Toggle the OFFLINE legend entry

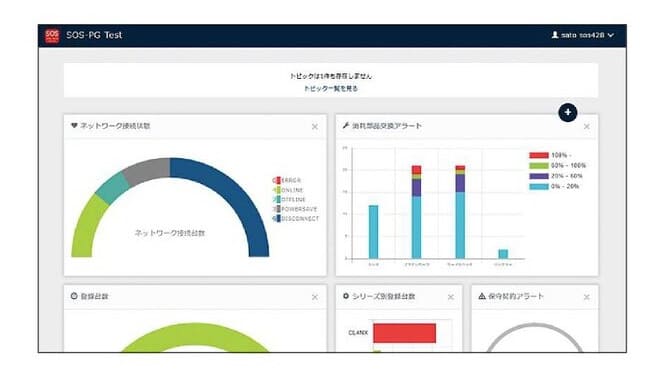click(289, 200)
